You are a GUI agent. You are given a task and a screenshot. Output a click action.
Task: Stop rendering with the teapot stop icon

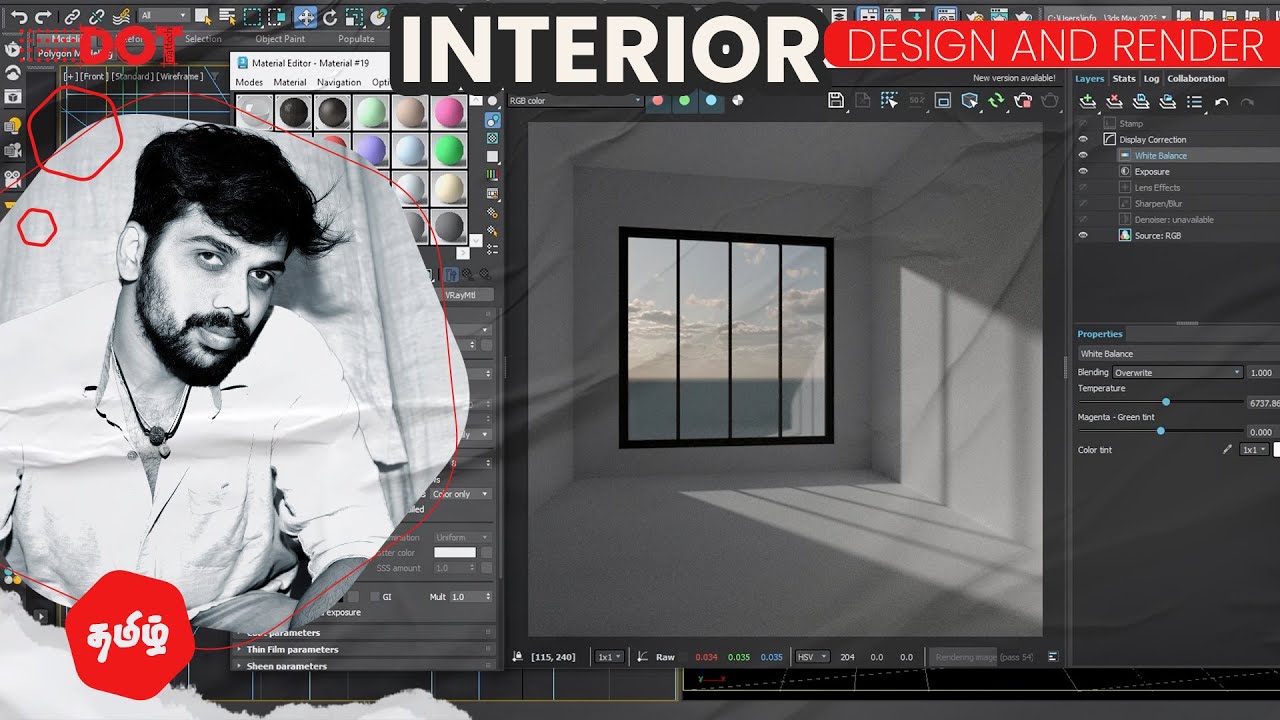click(1023, 100)
